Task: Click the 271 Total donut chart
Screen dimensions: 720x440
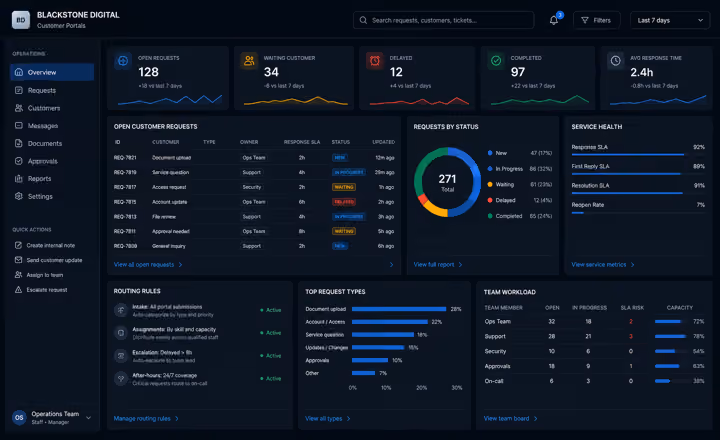Action: tap(447, 182)
